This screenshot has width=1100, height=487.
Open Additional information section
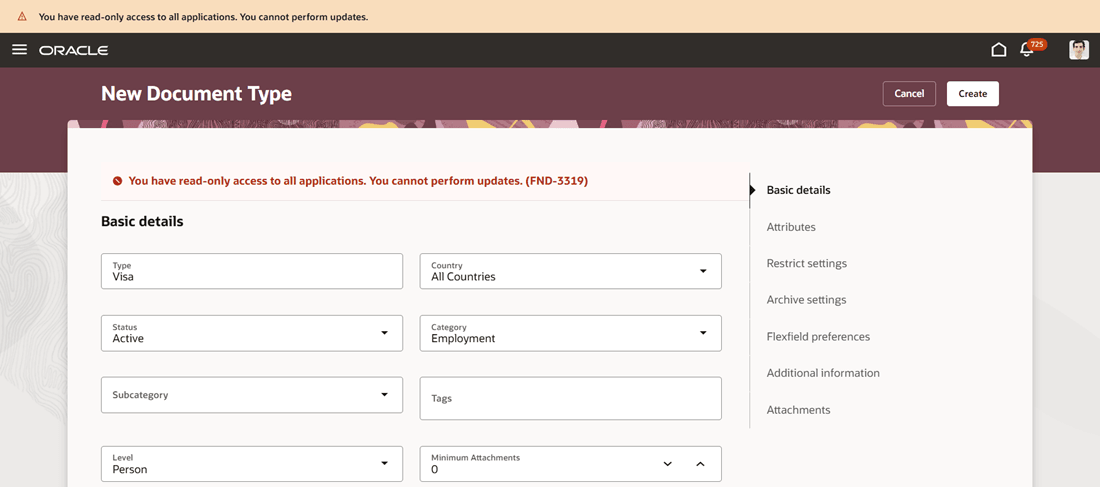(823, 373)
